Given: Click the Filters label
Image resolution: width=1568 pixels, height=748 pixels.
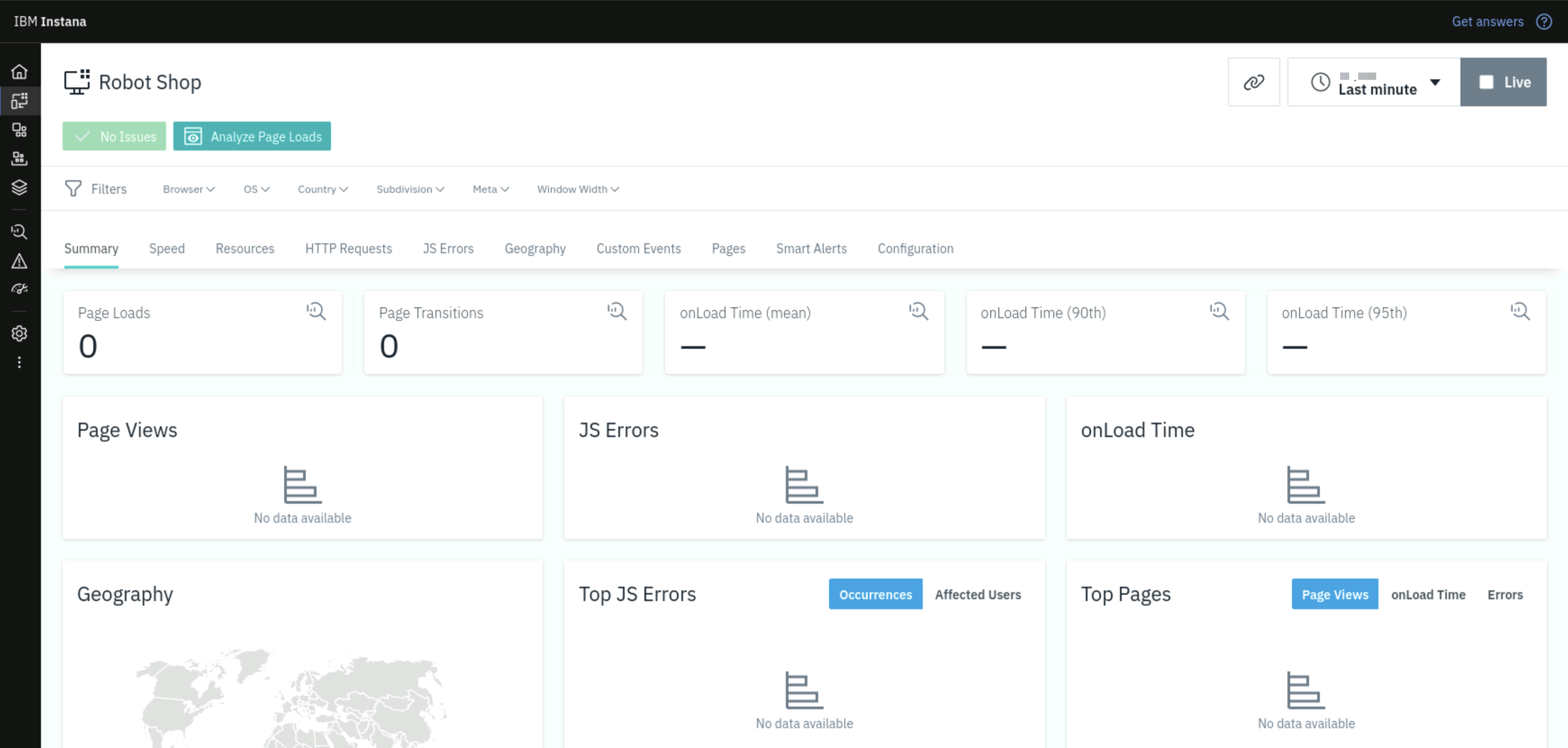Looking at the screenshot, I should [x=109, y=189].
